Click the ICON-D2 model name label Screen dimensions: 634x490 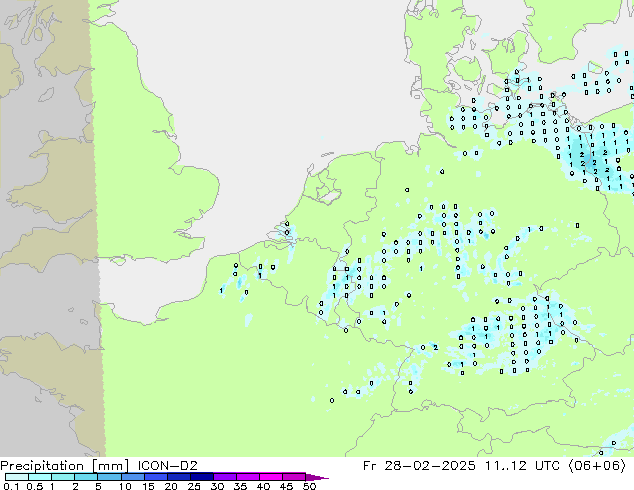[x=167, y=466]
